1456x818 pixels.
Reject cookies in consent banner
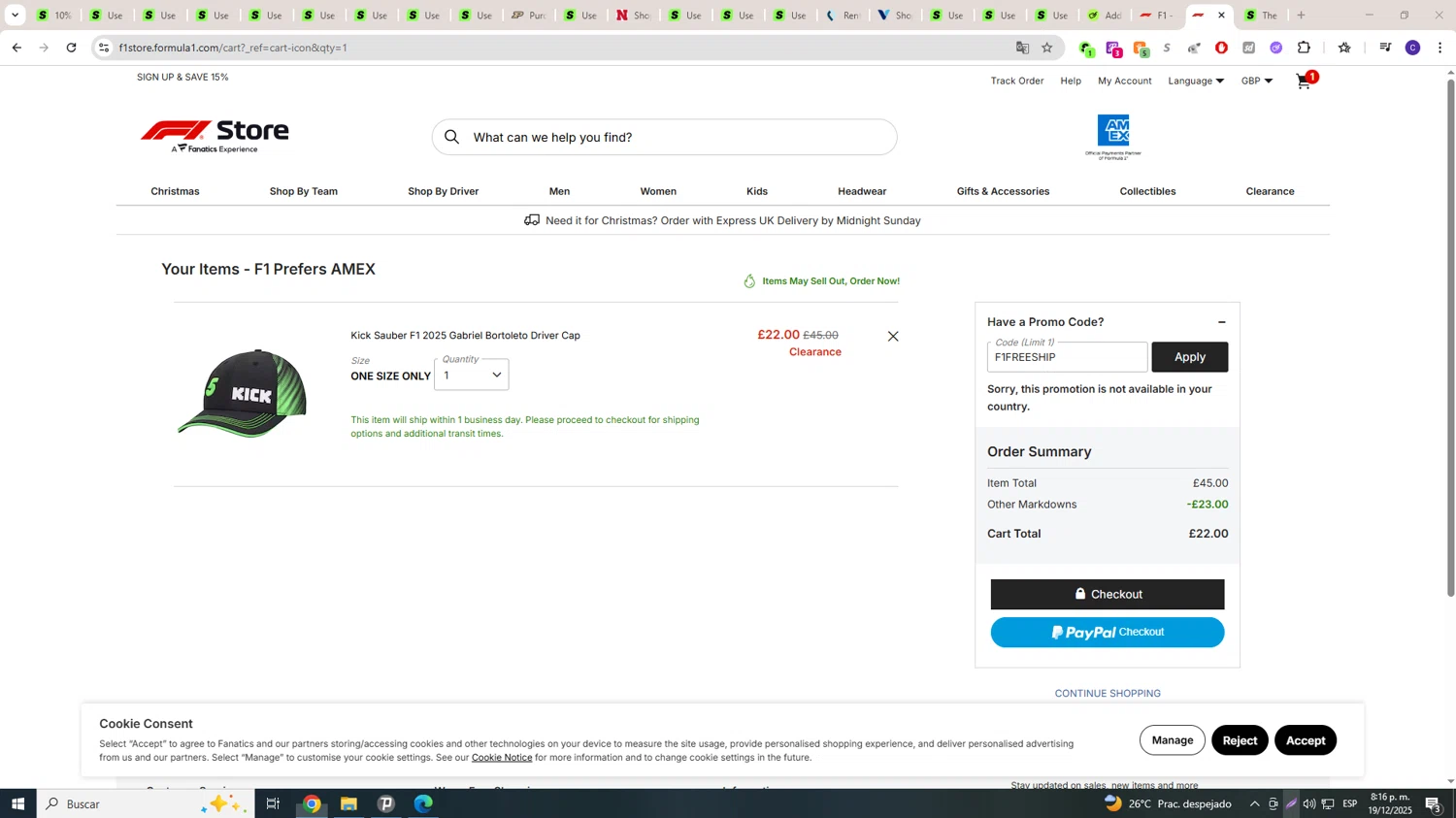(1240, 740)
